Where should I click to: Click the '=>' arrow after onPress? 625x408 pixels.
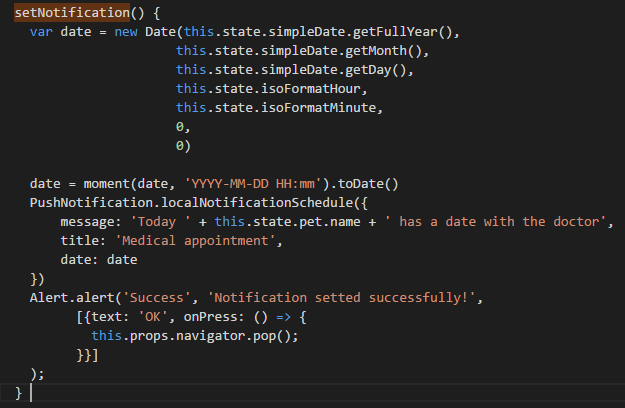(283, 317)
